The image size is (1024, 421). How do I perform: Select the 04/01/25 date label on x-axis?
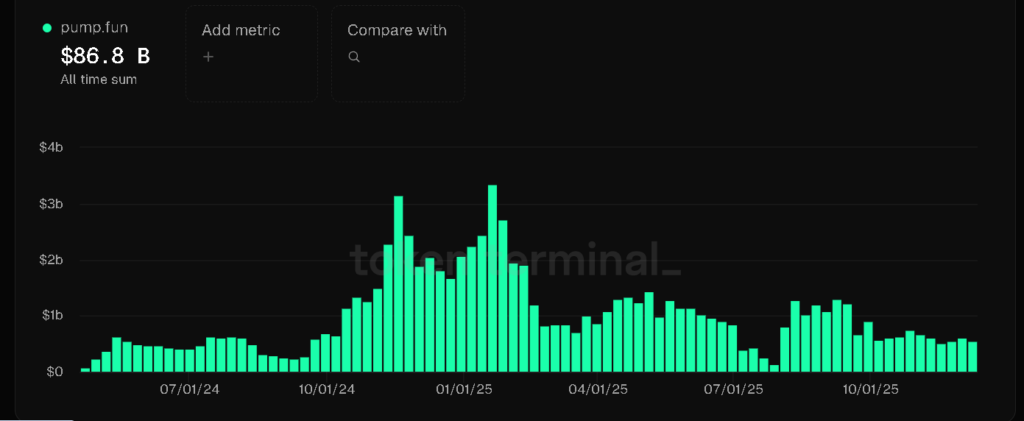[x=599, y=389]
